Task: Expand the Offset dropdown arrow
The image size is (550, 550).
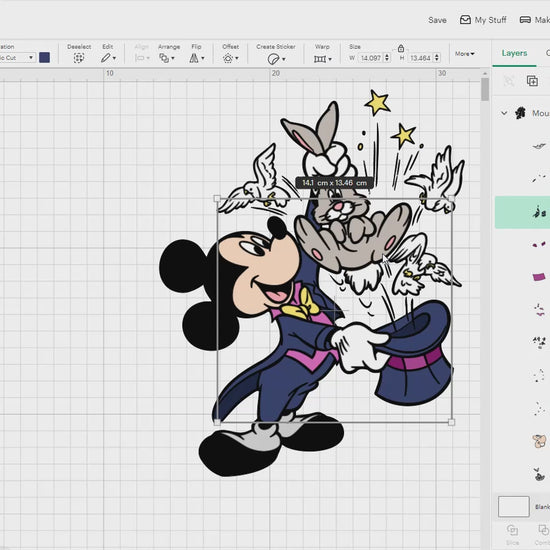Action: pyautogui.click(x=237, y=58)
